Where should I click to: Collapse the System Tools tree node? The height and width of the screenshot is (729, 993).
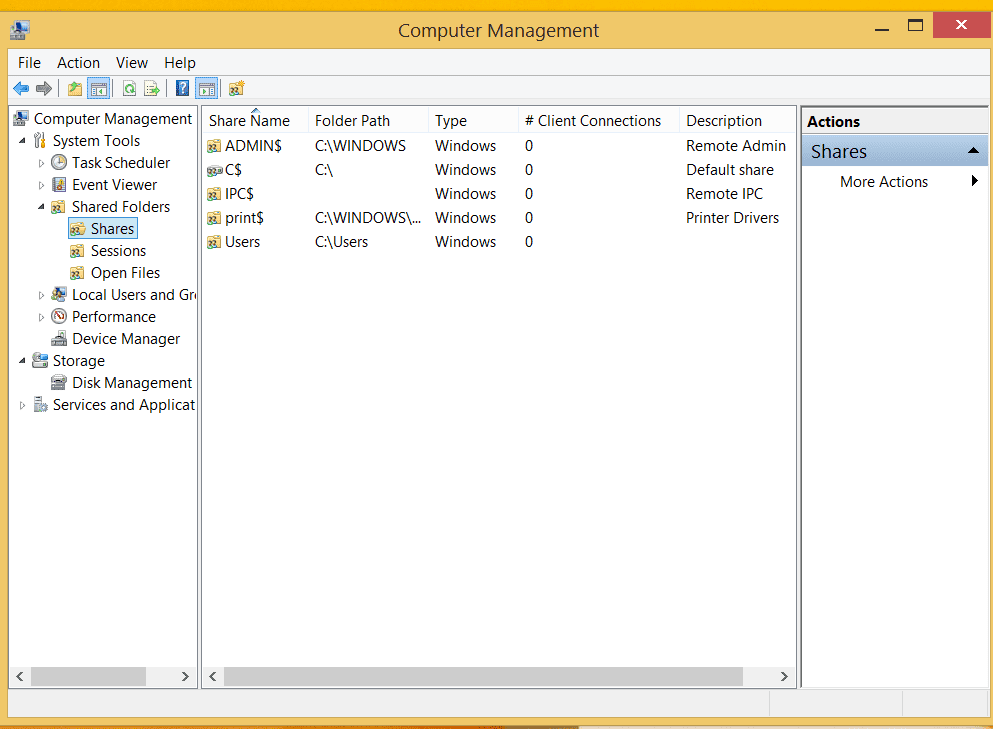[x=22, y=141]
